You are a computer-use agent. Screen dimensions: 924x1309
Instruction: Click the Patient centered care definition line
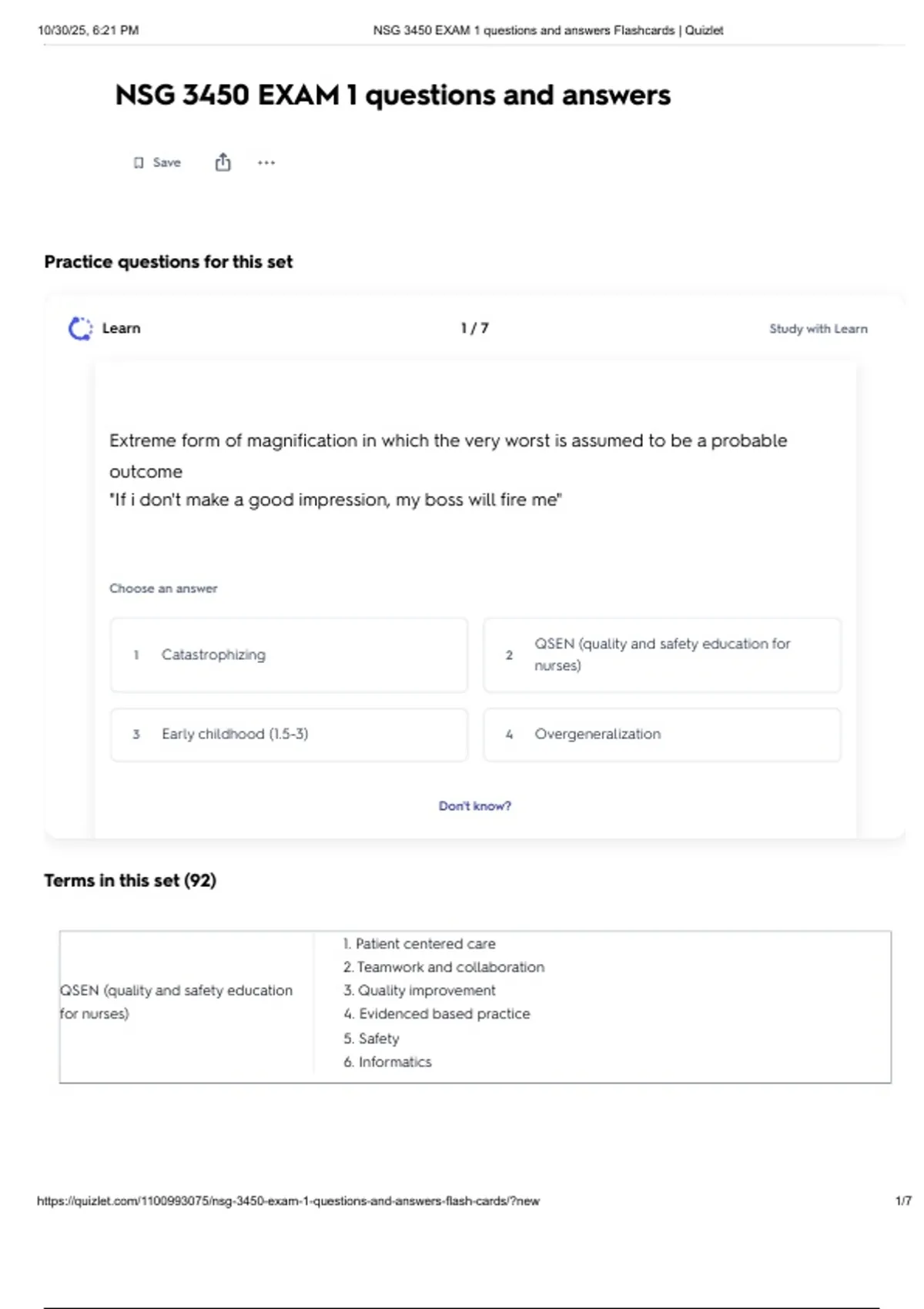tap(420, 944)
